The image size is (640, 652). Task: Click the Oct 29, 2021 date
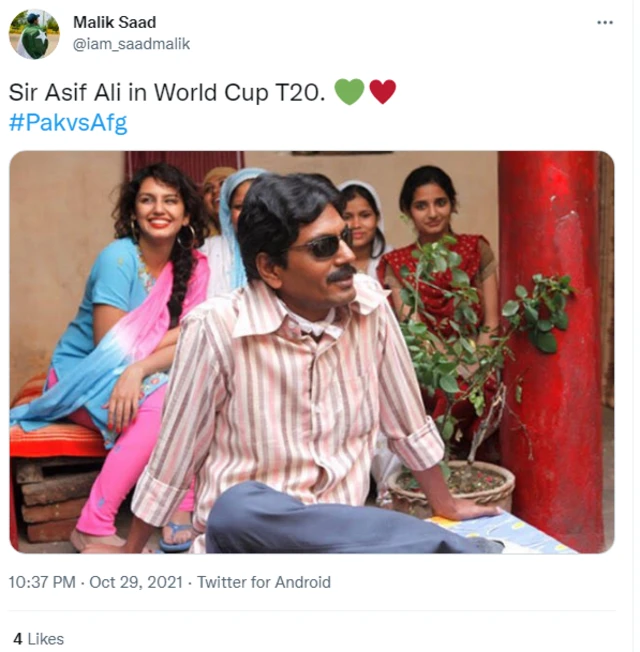point(136,582)
